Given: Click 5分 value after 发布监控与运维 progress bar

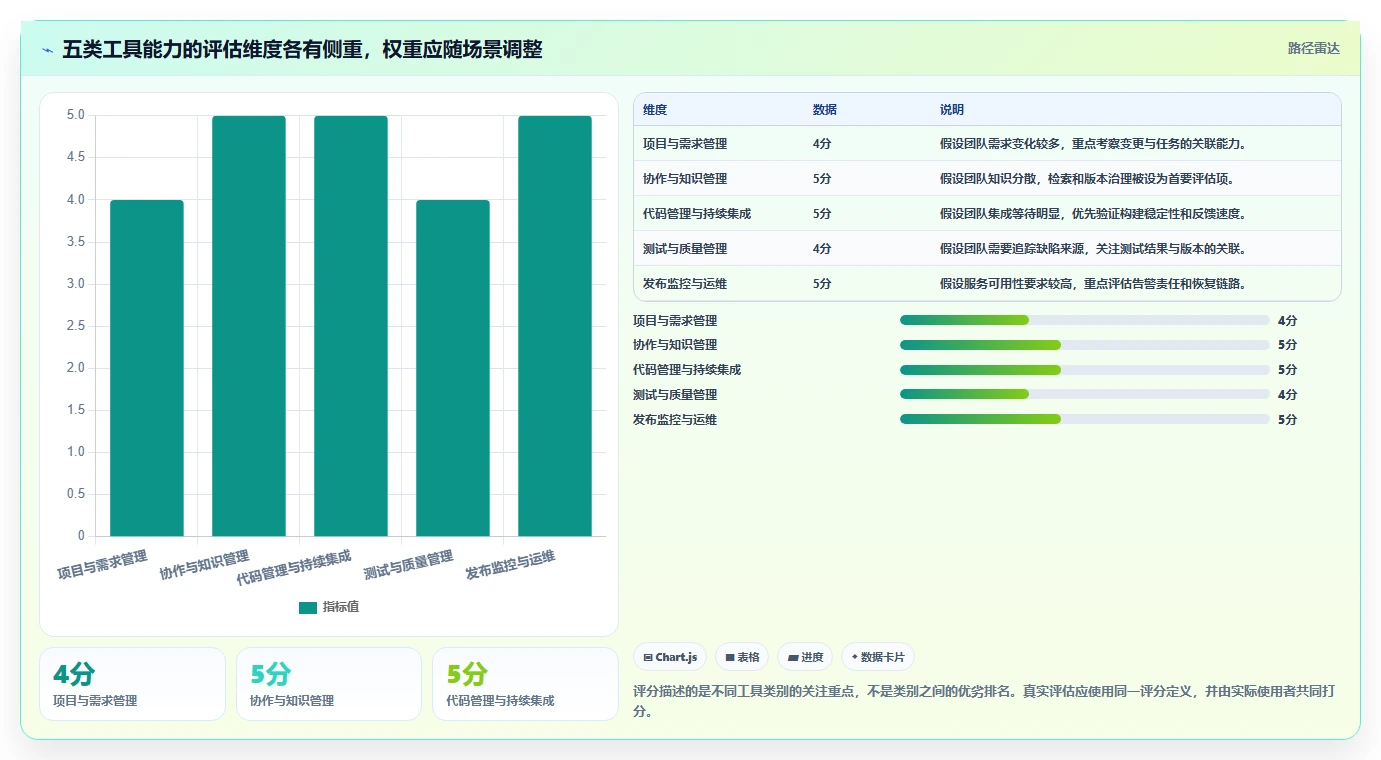Looking at the screenshot, I should (x=1288, y=419).
